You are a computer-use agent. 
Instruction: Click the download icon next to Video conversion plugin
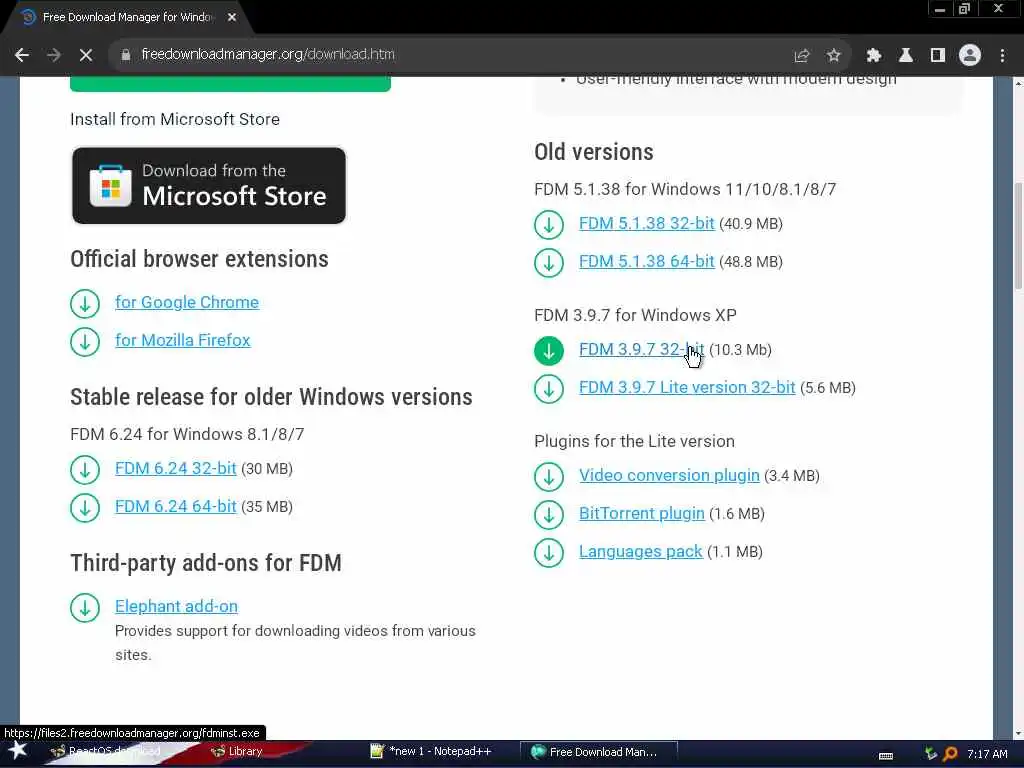point(549,477)
